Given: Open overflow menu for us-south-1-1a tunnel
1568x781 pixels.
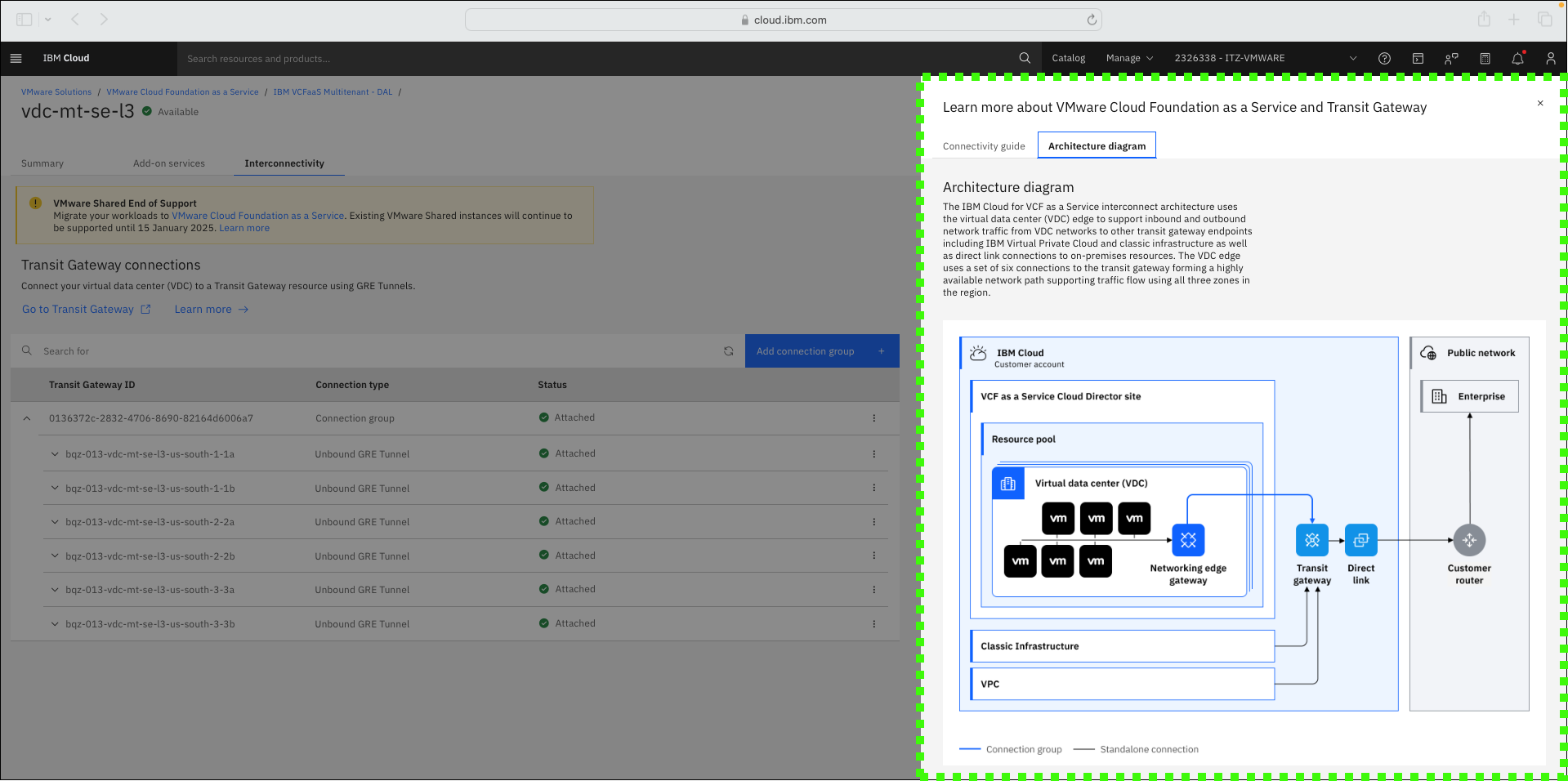Looking at the screenshot, I should coord(873,454).
